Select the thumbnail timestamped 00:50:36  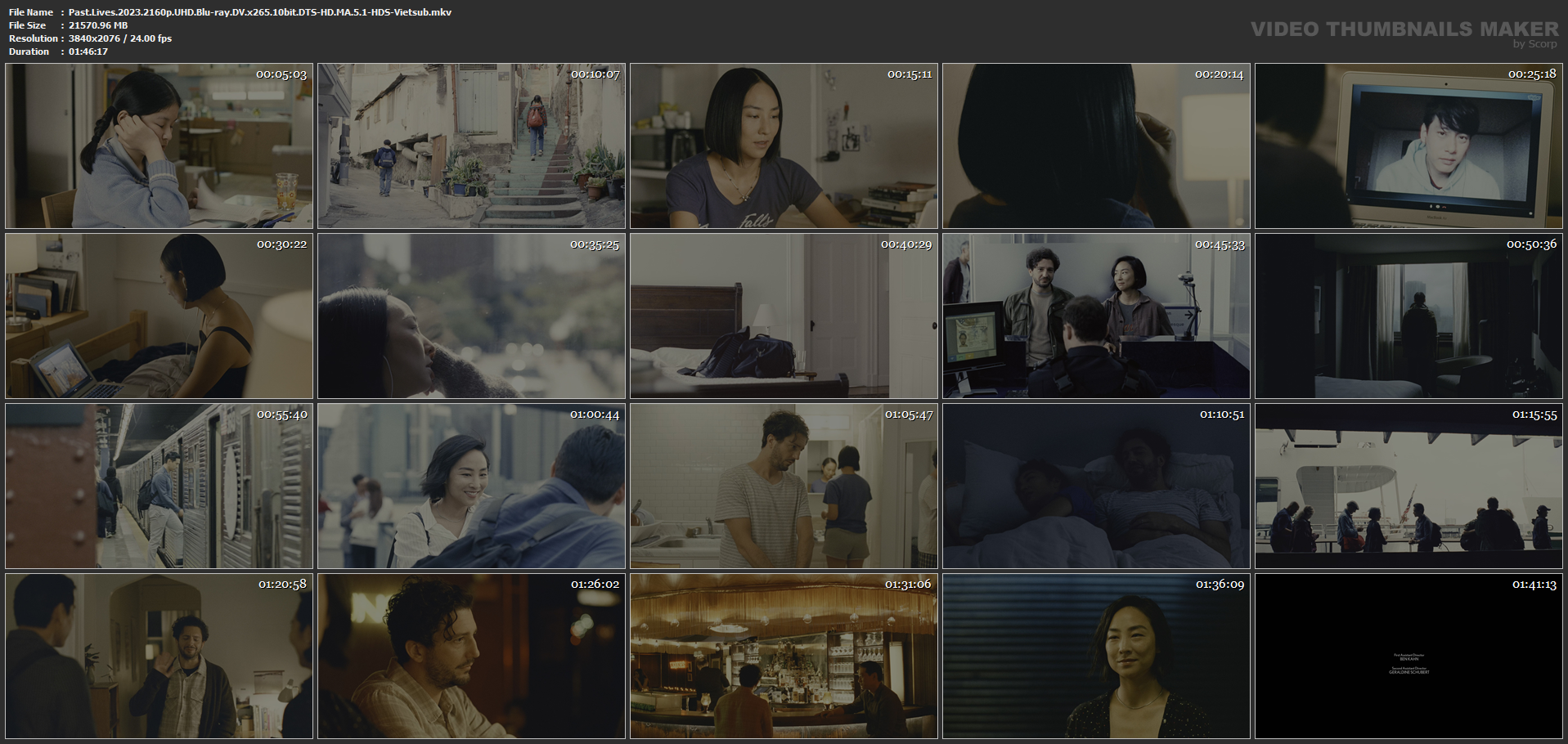pos(1409,316)
